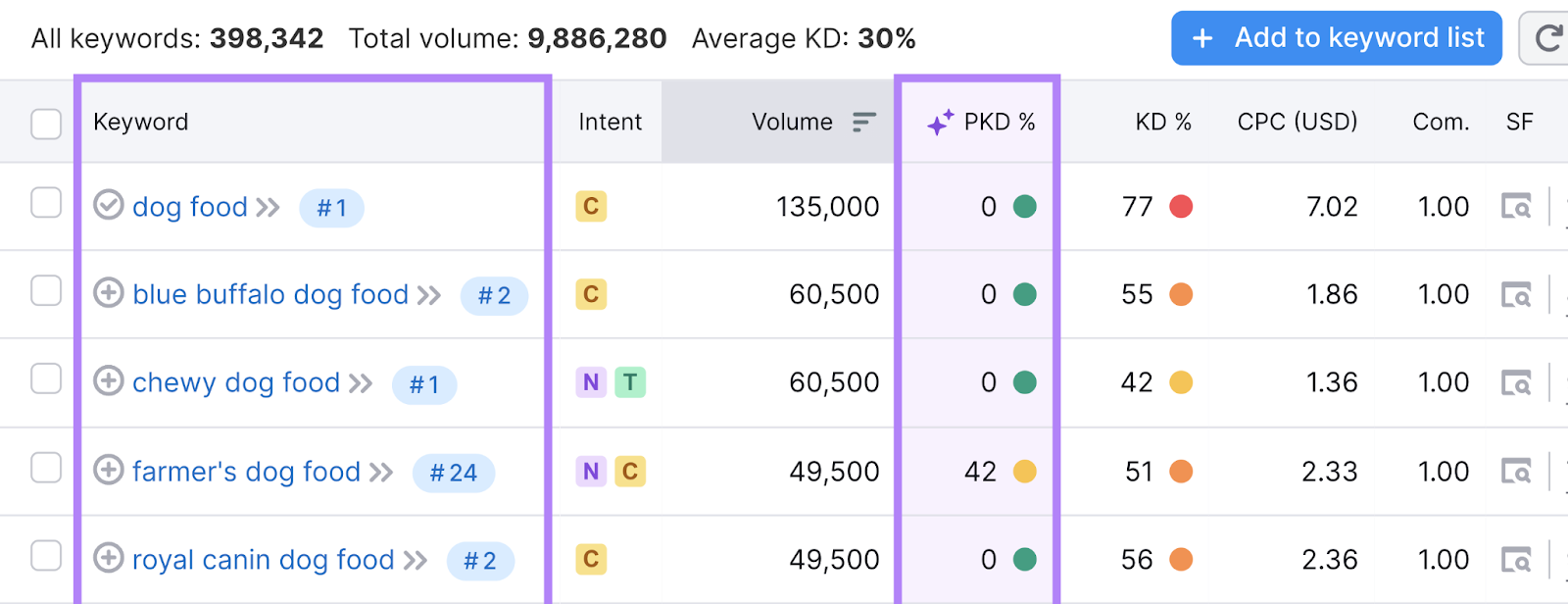Viewport: 1568px width, 604px height.
Task: Click the sparkle icon next to PKD %
Action: click(x=940, y=123)
